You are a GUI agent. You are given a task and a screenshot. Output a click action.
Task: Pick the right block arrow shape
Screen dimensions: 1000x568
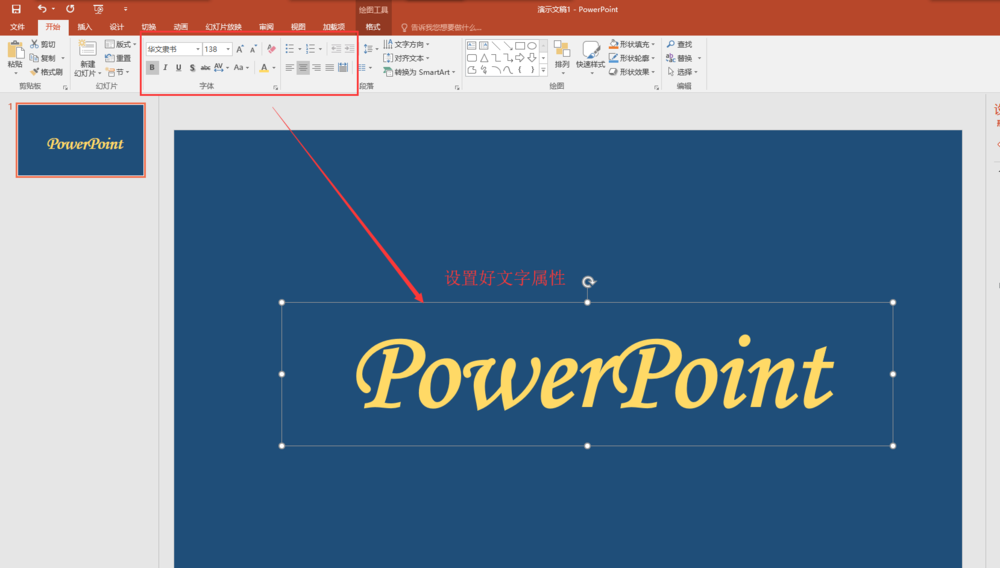point(520,58)
